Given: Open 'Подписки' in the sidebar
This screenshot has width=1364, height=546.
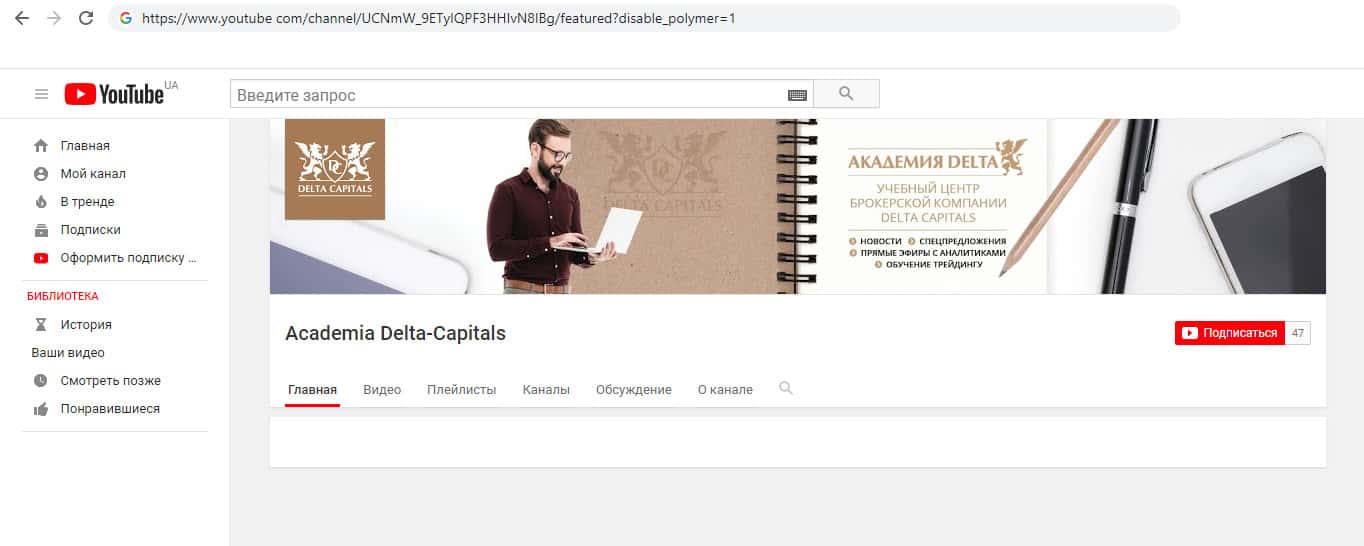Looking at the screenshot, I should (90, 229).
